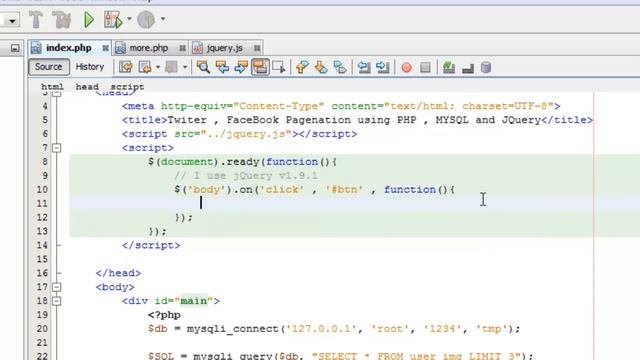Click the green Comment icon in editor toolbar
640x360 pixels.
pos(449,67)
